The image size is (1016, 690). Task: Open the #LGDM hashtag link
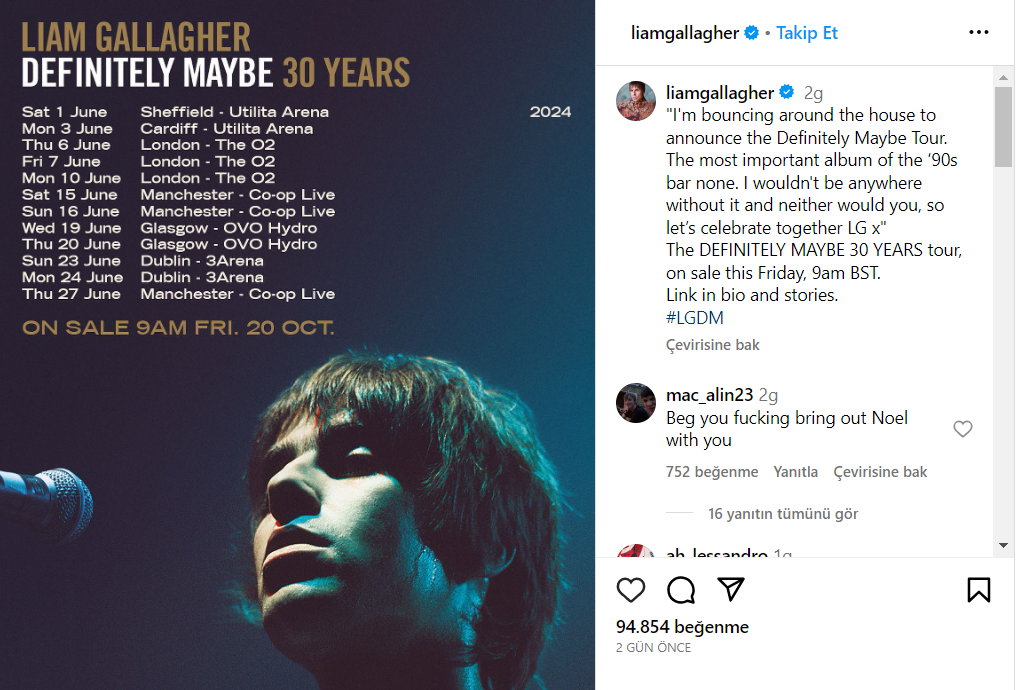pos(695,318)
